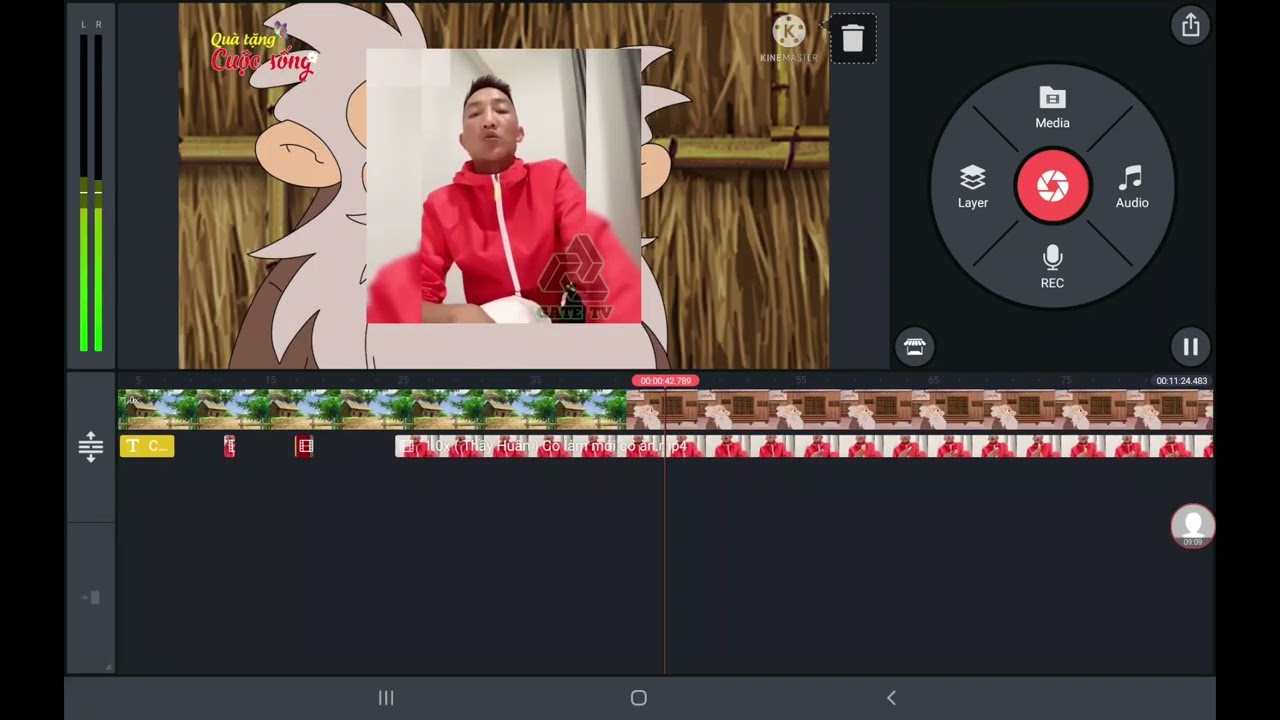The image size is (1280, 720).
Task: Tap the red camera shutter button
Action: (1052, 186)
